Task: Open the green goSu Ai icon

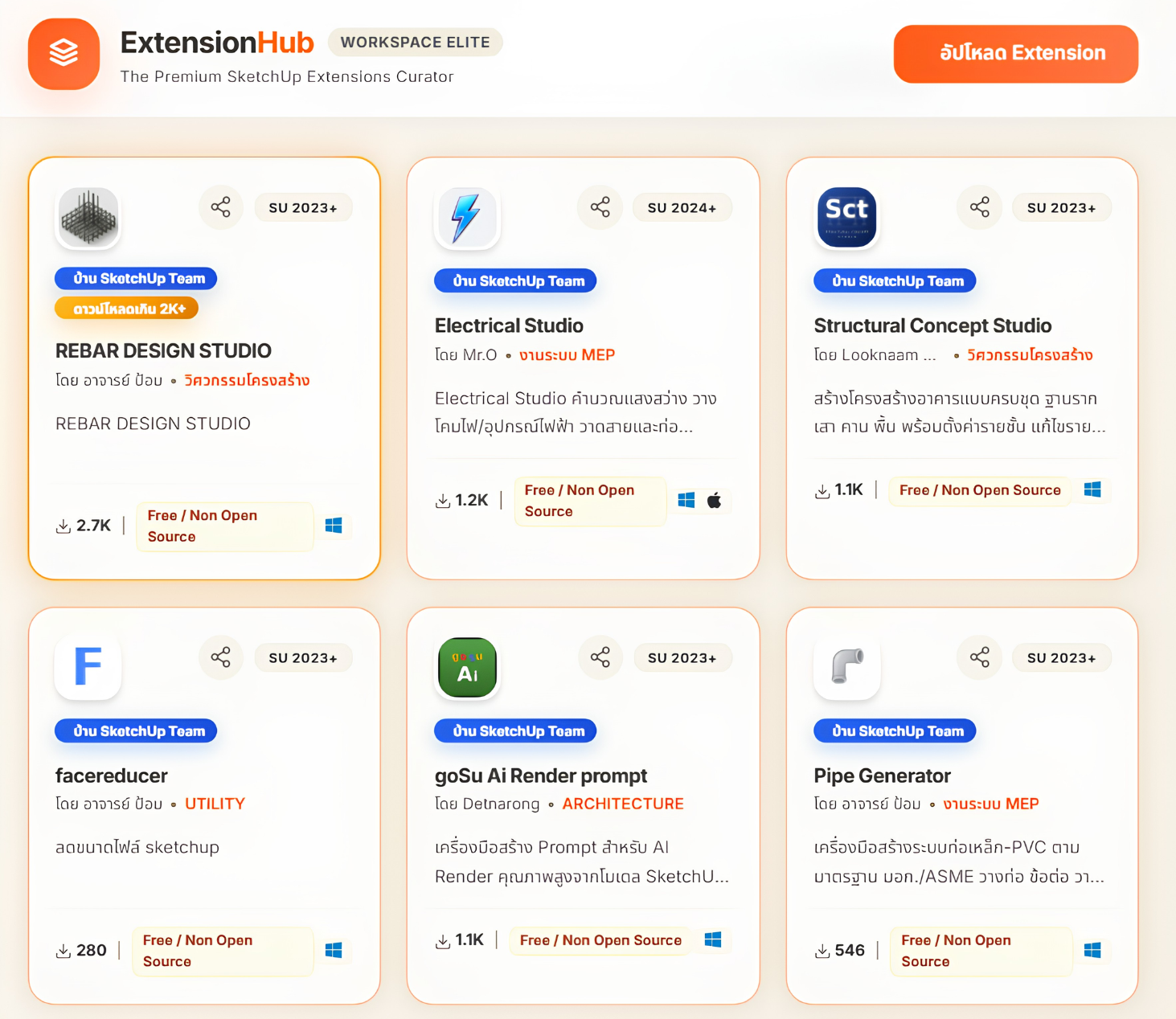Action: [467, 666]
